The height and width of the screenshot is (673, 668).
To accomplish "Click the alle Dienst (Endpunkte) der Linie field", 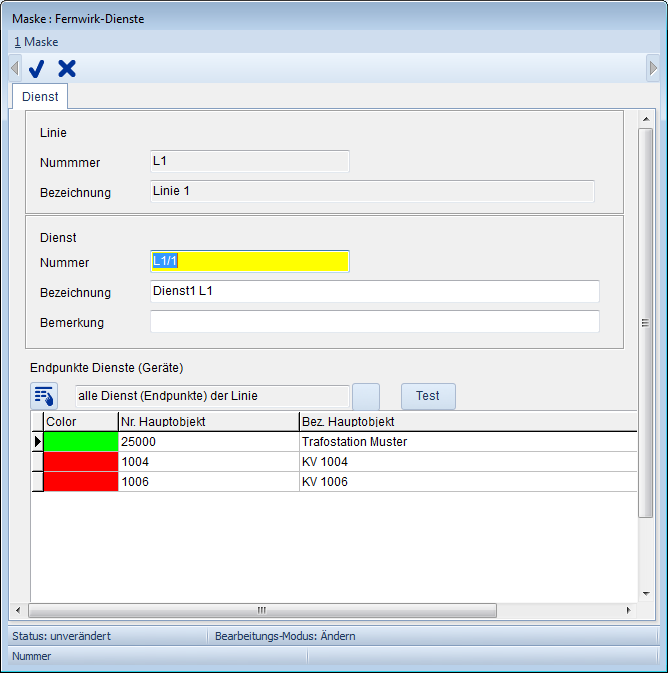I will (x=212, y=396).
